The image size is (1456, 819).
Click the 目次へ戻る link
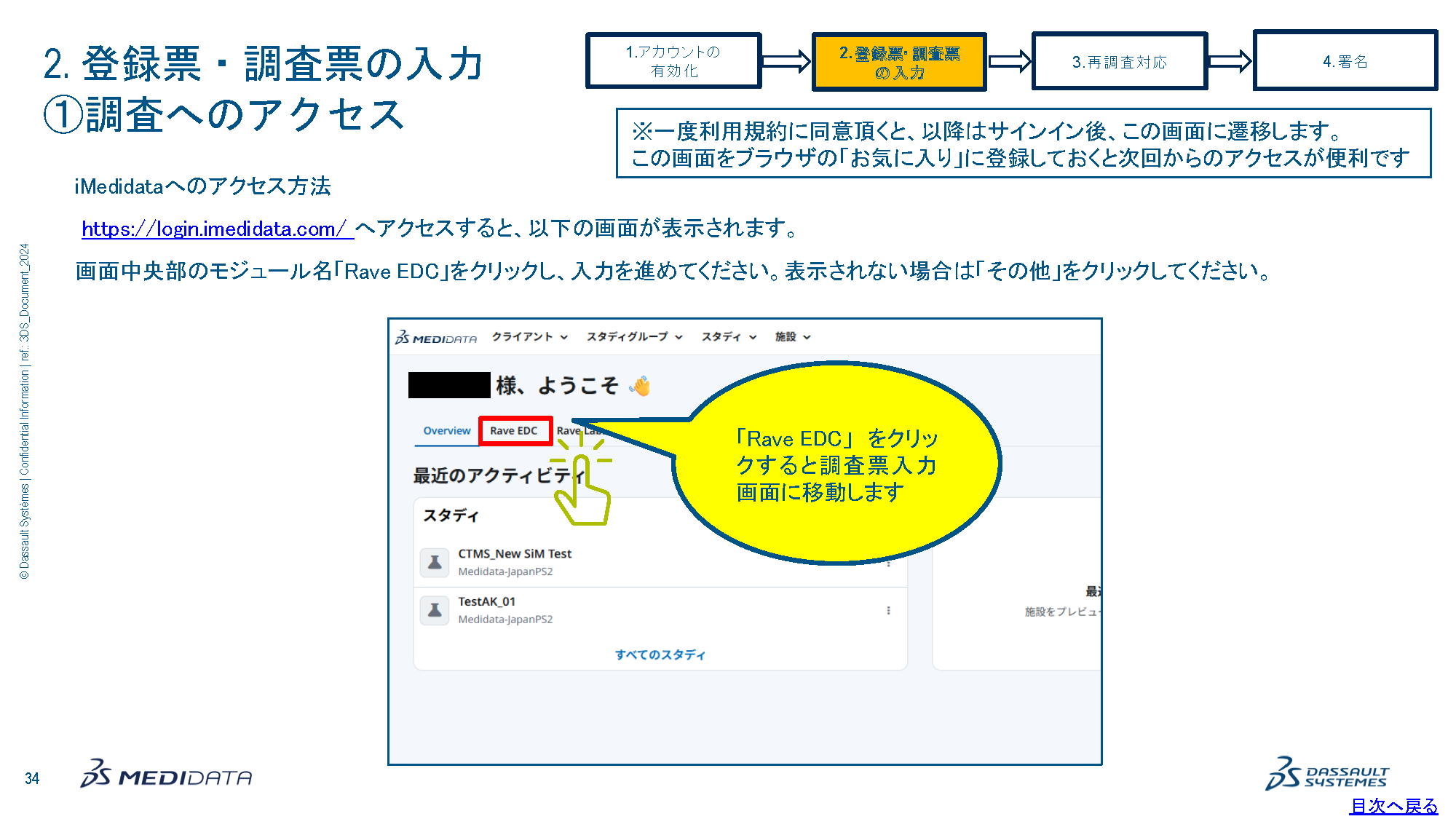(x=1393, y=806)
